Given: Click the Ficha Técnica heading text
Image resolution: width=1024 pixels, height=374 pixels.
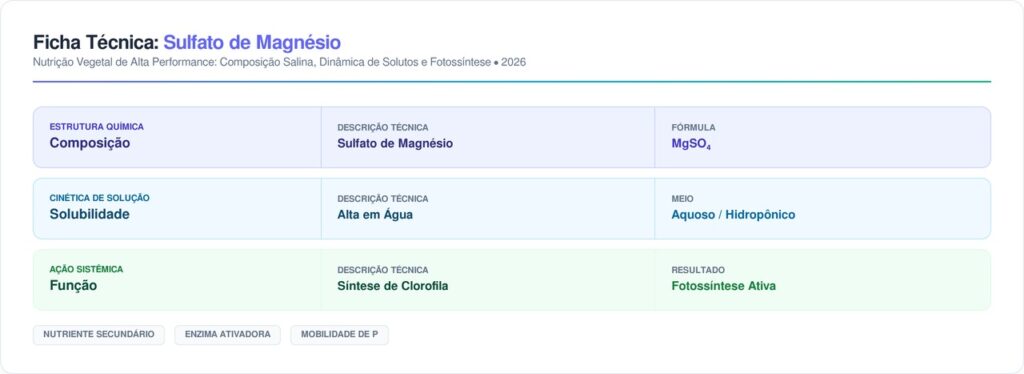Looking at the screenshot, I should pyautogui.click(x=96, y=42).
